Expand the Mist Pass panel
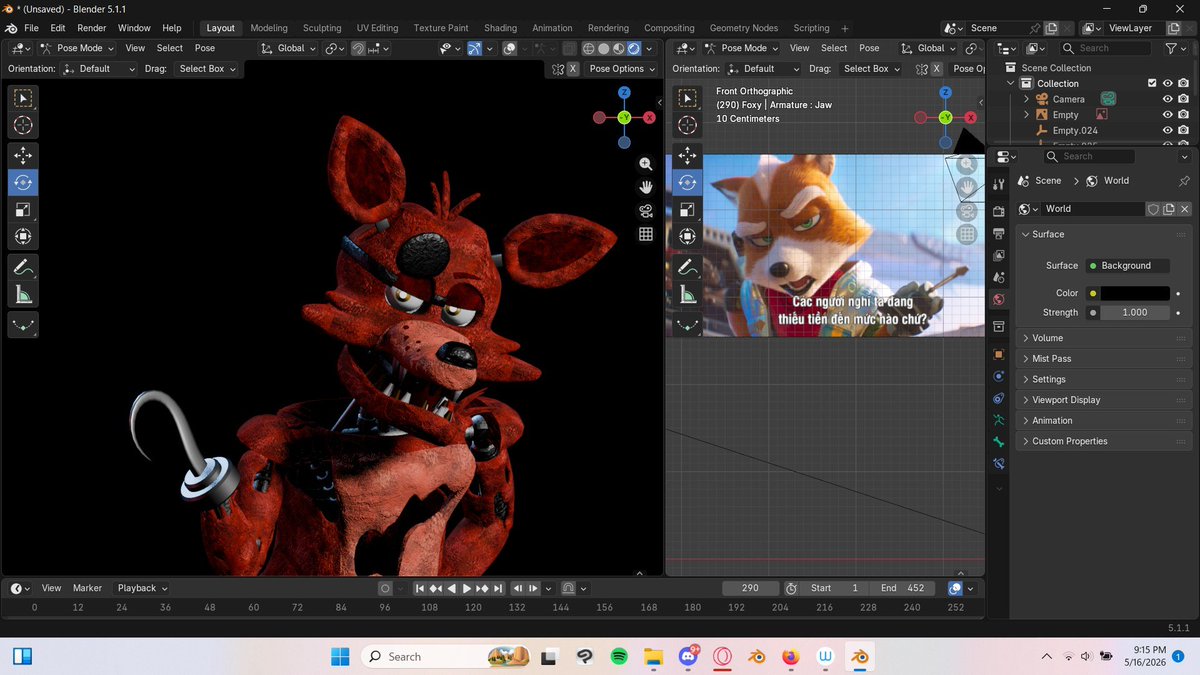The width and height of the screenshot is (1200, 675). tap(1103, 359)
